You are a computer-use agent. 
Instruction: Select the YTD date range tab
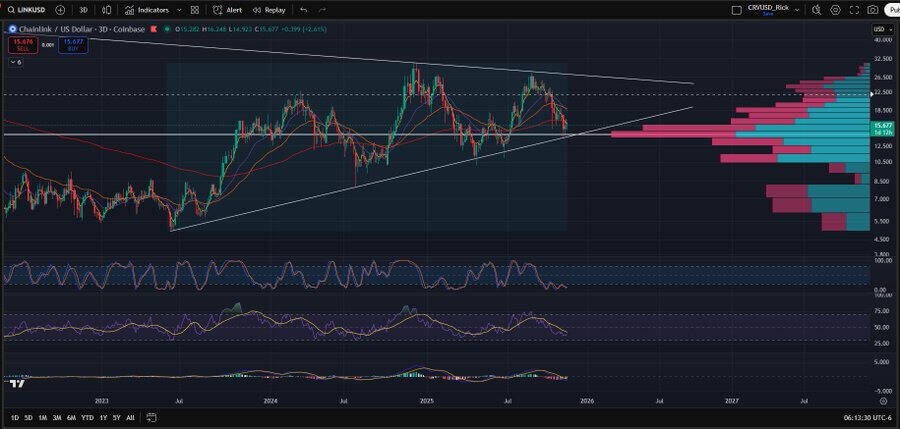(87, 417)
